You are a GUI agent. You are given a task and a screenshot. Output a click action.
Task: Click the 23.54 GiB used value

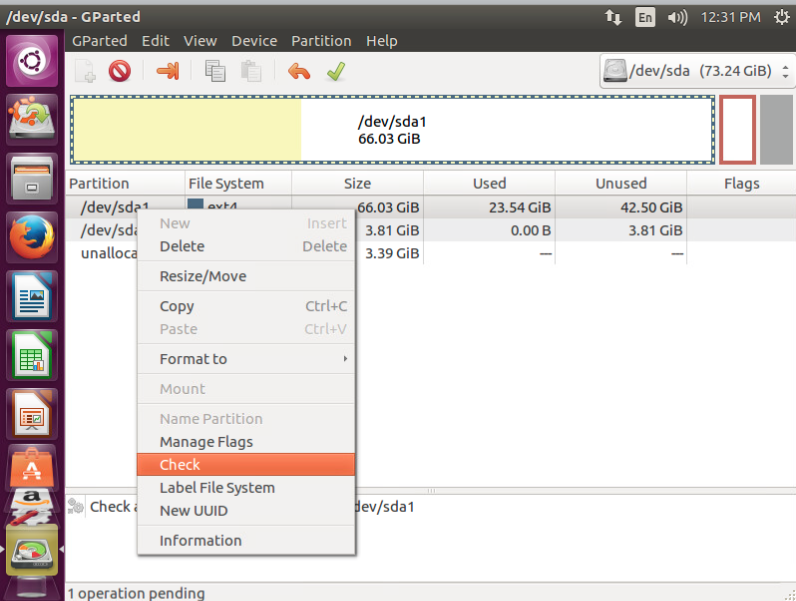pyautogui.click(x=520, y=208)
